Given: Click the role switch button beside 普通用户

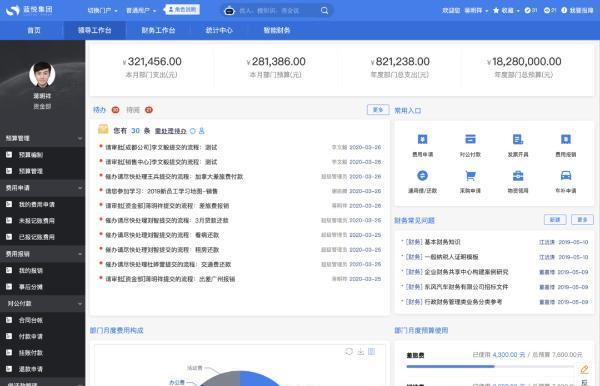Looking at the screenshot, I should click(x=182, y=10).
